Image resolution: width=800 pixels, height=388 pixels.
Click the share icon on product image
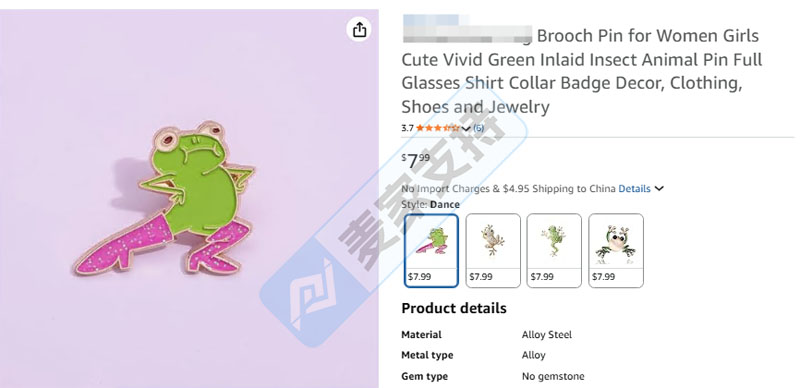[359, 30]
